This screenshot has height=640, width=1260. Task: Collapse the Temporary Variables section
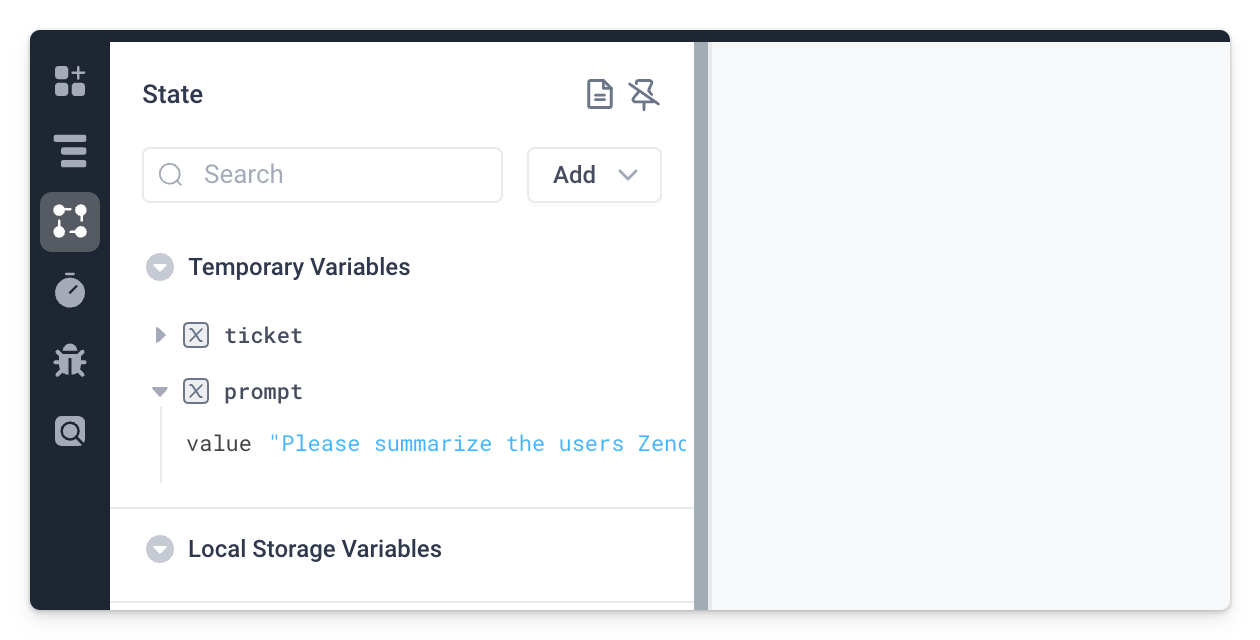tap(160, 267)
